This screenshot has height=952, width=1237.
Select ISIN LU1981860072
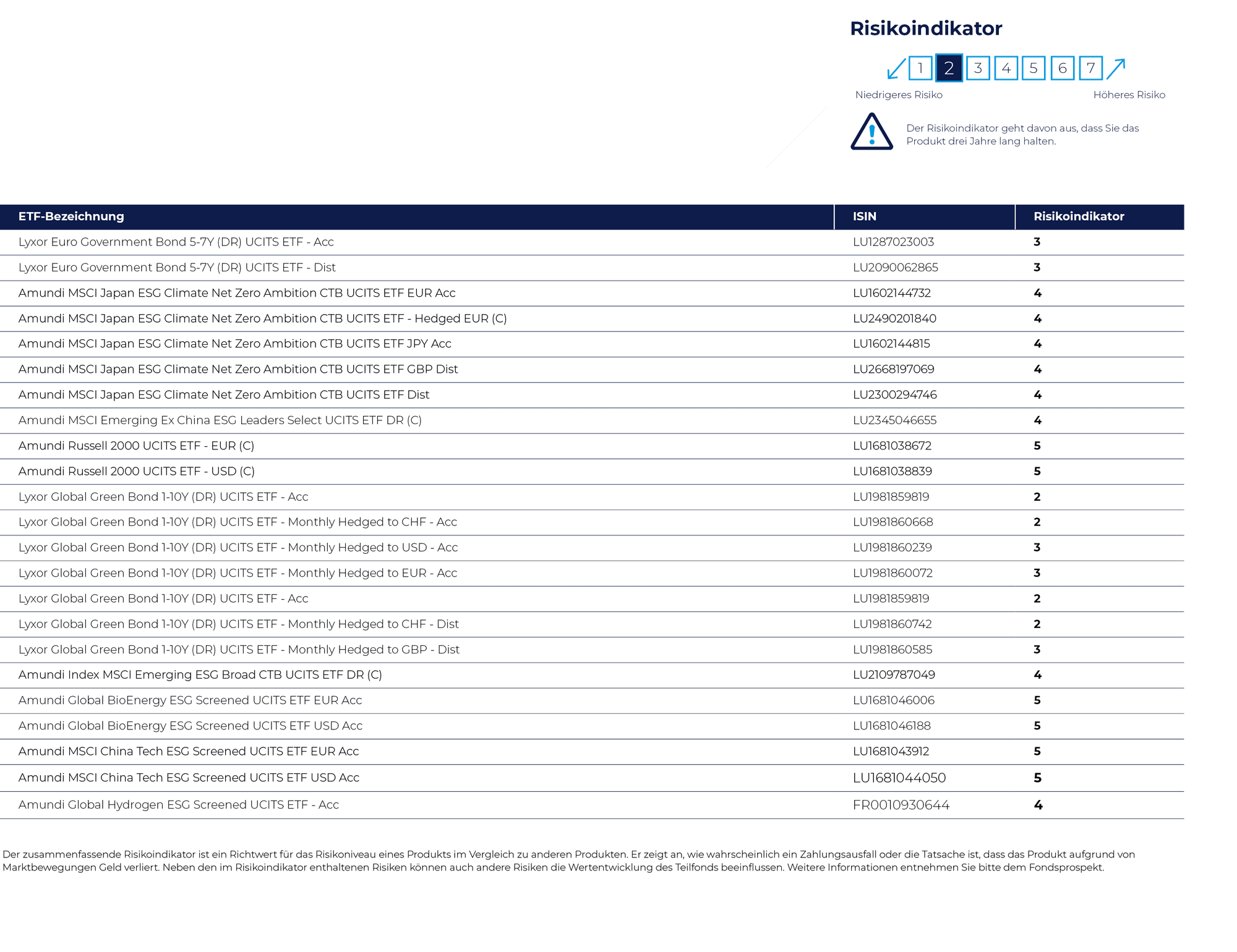(x=892, y=573)
